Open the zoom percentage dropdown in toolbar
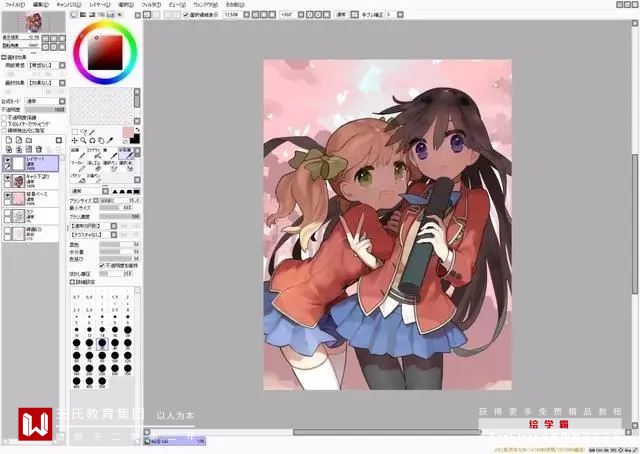640x454 pixels. click(246, 15)
